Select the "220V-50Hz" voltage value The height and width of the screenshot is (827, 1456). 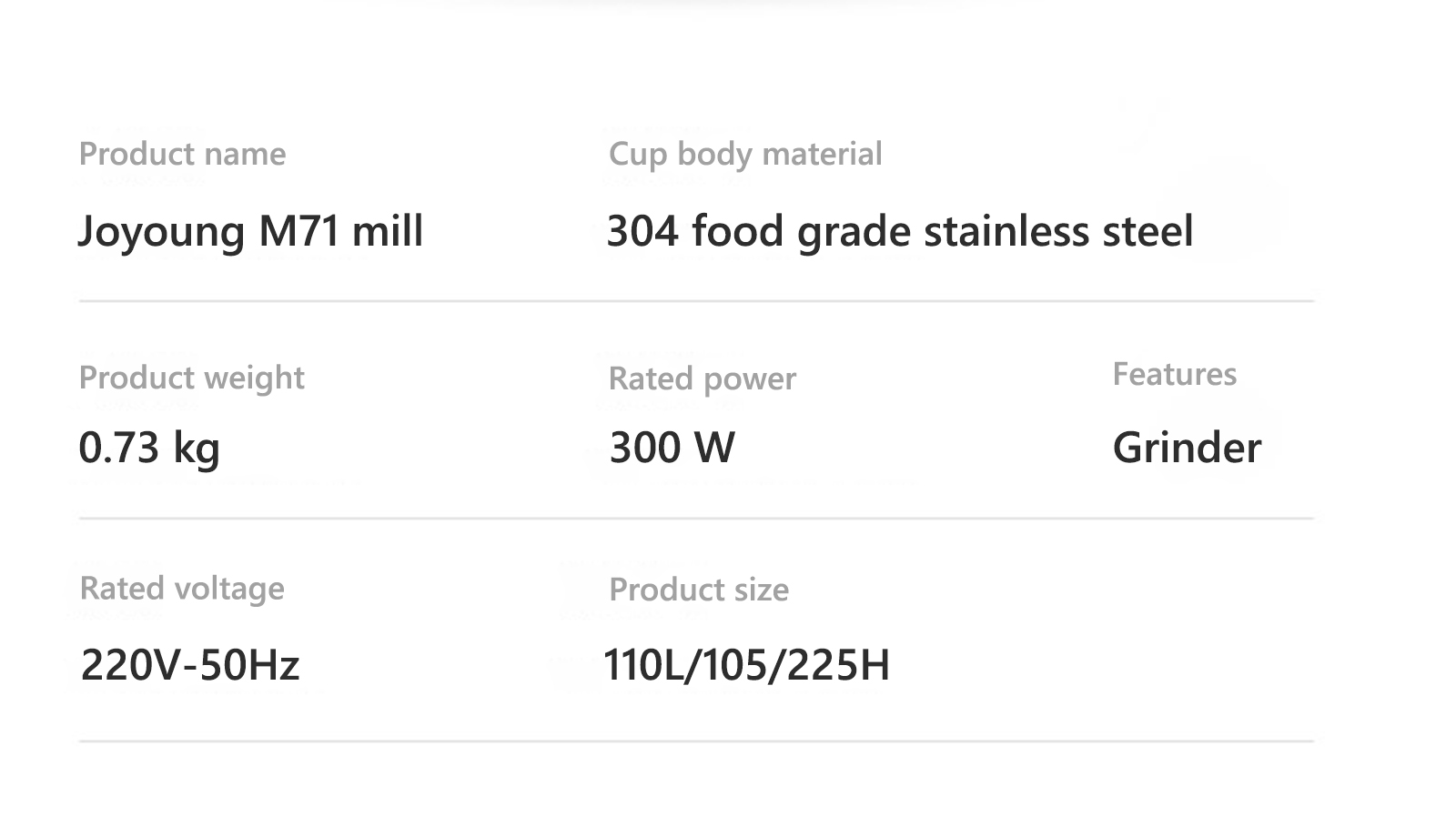click(190, 665)
